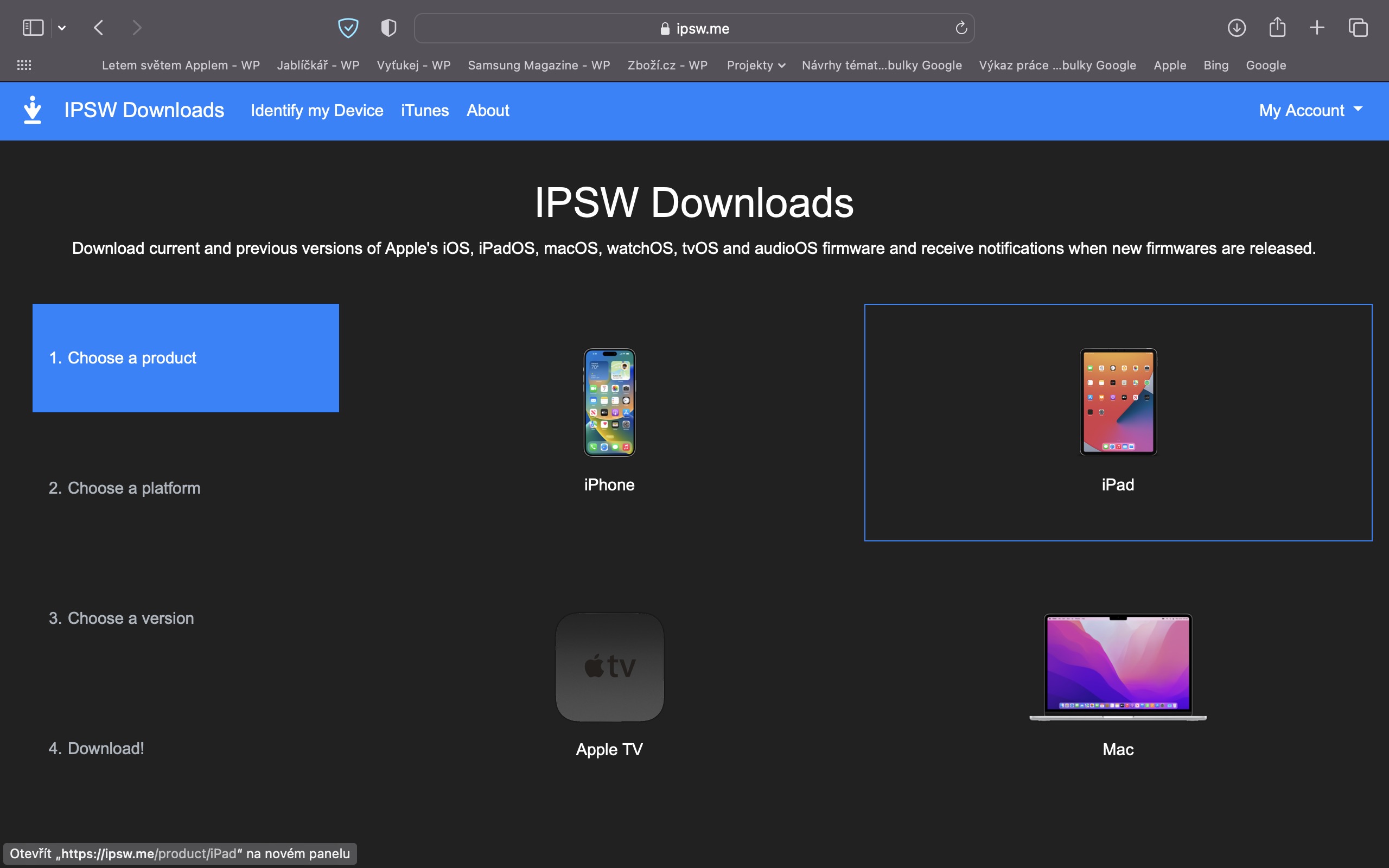
Task: Show the downloads list
Action: tap(1237, 28)
